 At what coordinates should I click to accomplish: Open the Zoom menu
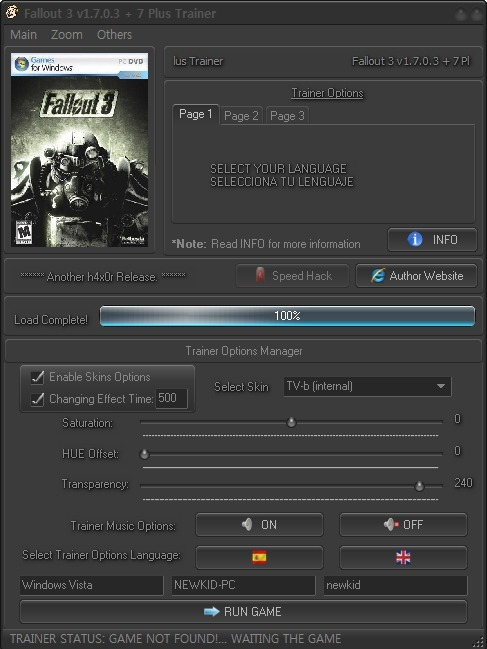tap(67, 34)
